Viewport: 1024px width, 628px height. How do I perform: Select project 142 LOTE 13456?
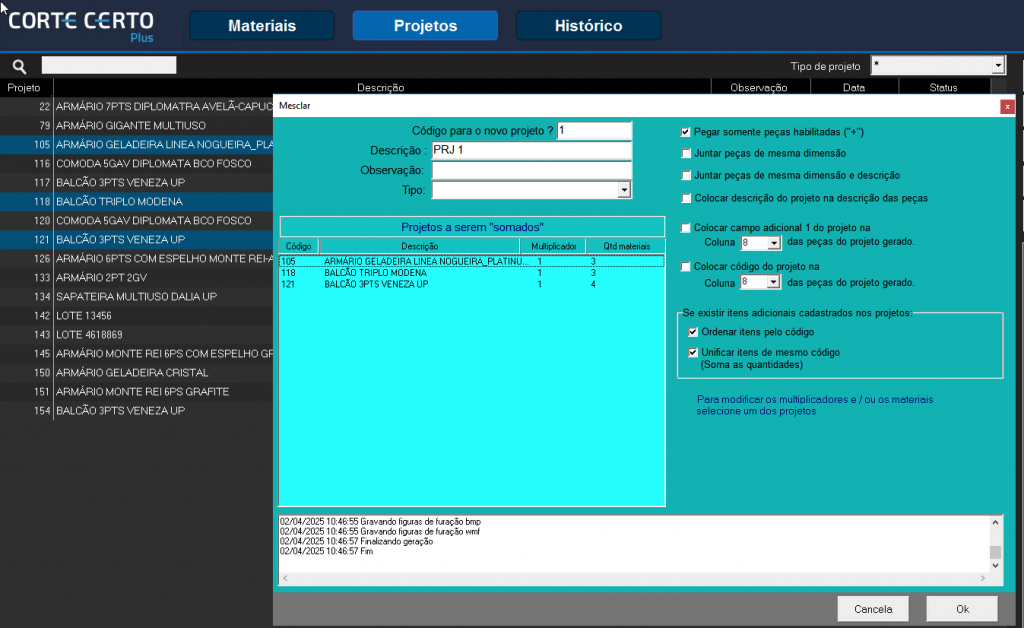pyautogui.click(x=136, y=315)
